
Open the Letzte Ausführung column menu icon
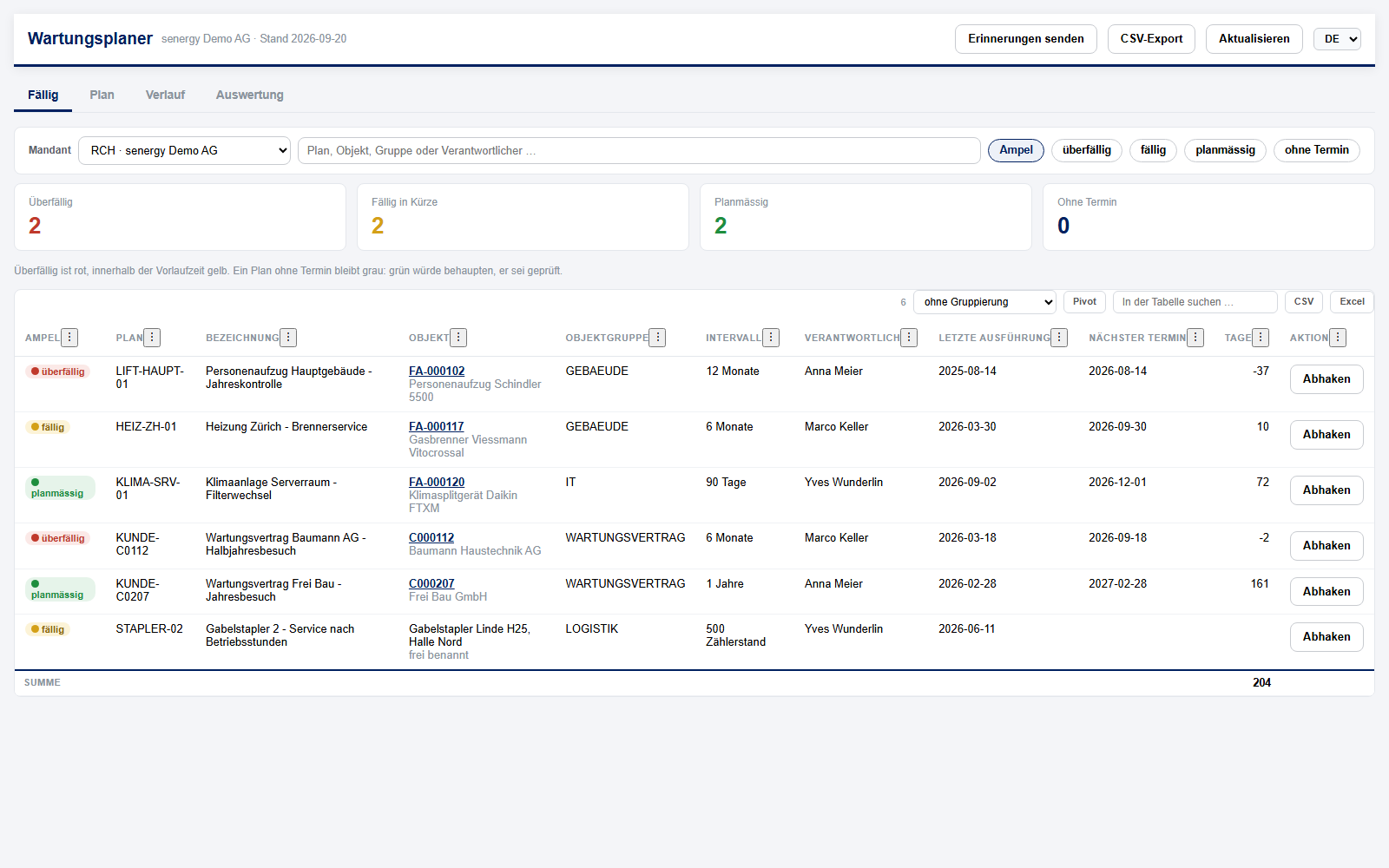coord(1059,338)
